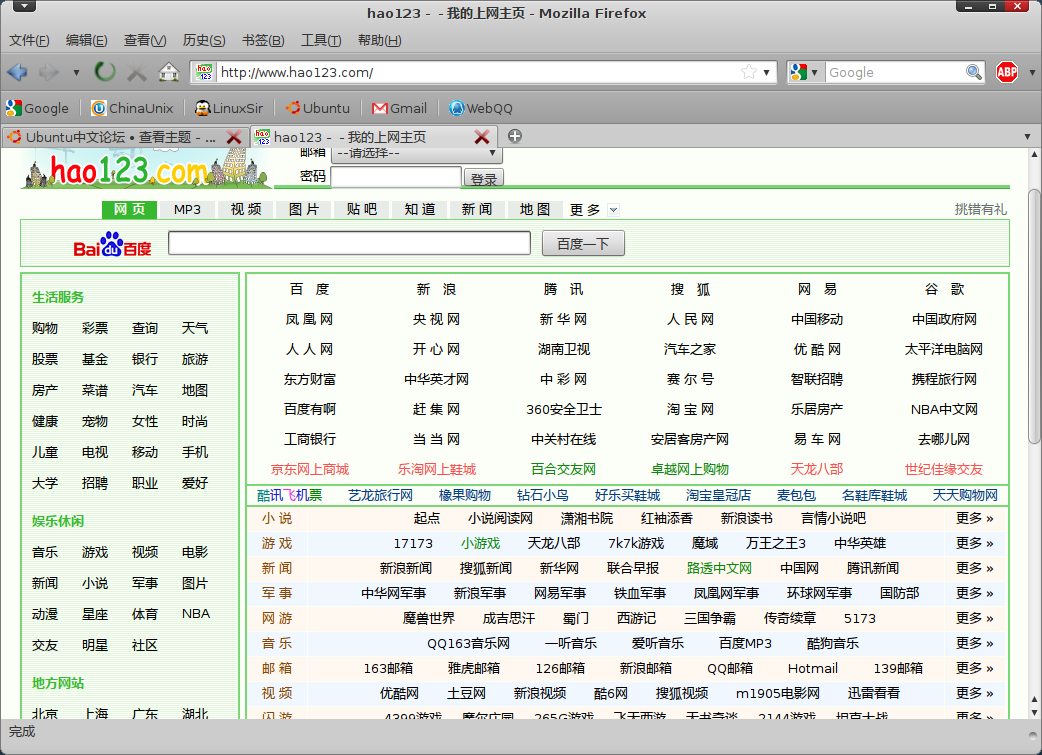
Task: Open the 挑错有礼 link
Action: coord(981,209)
